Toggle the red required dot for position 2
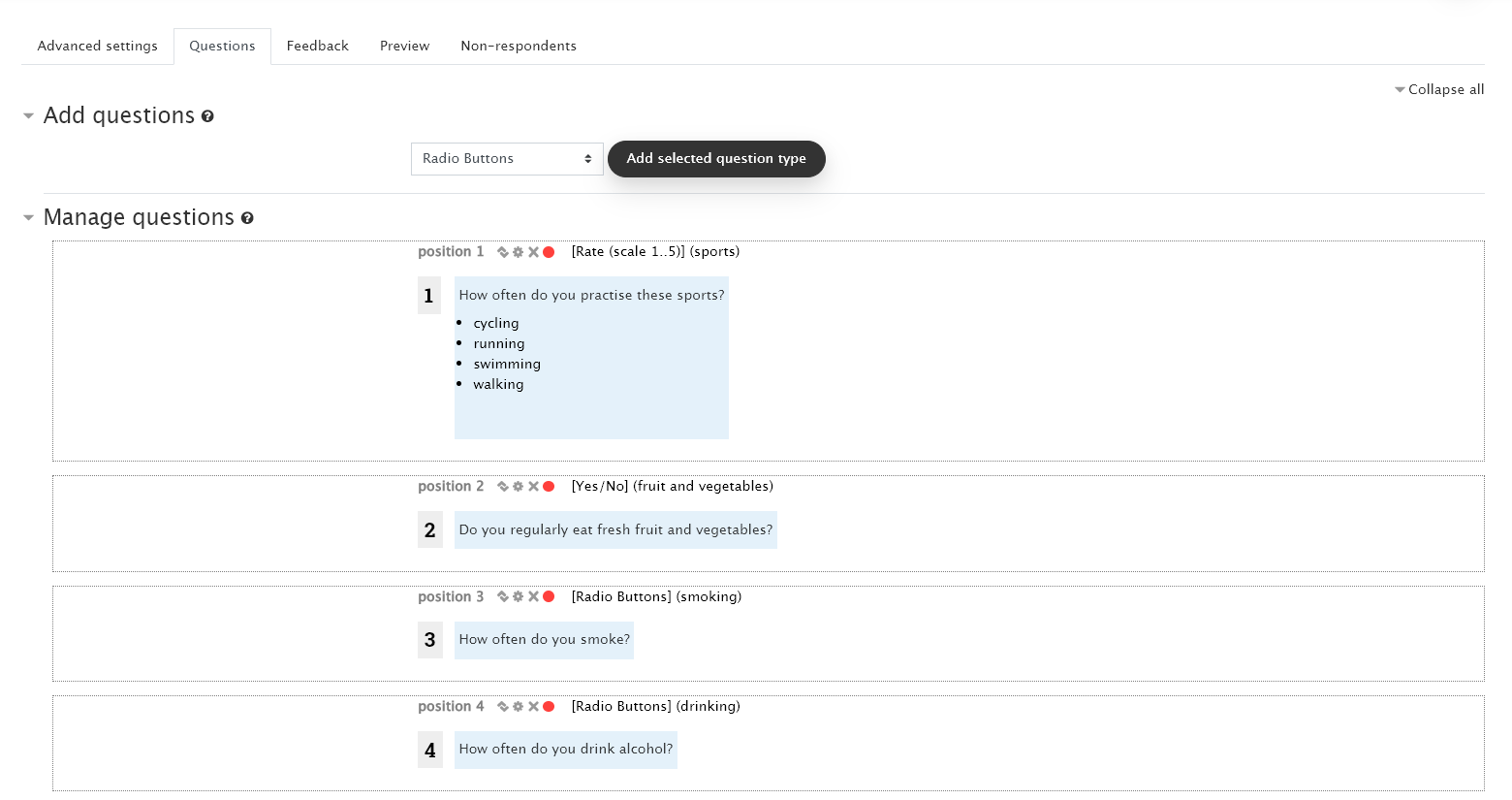The image size is (1512, 800). (x=549, y=487)
